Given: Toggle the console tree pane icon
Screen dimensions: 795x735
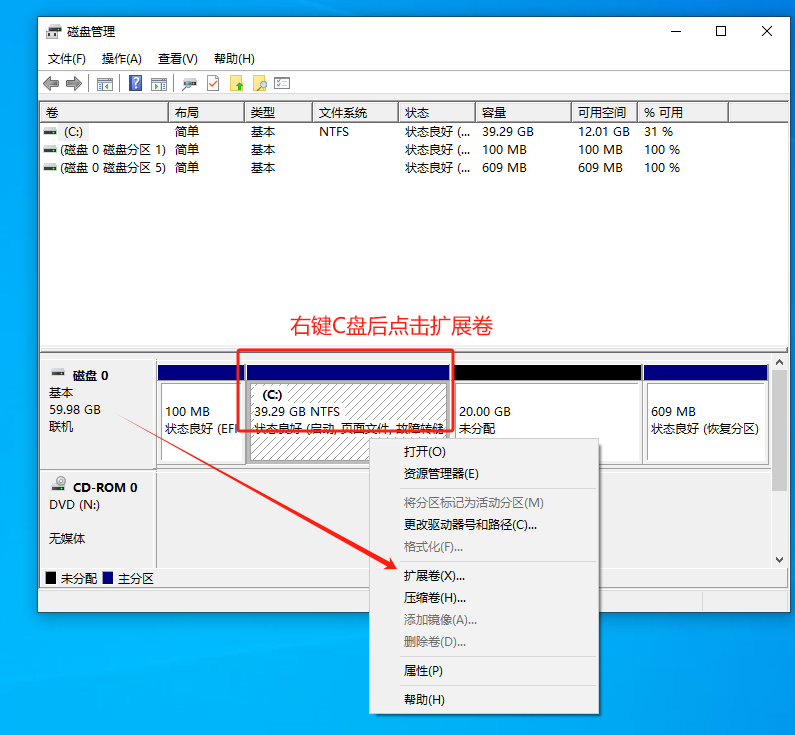Looking at the screenshot, I should point(105,84).
